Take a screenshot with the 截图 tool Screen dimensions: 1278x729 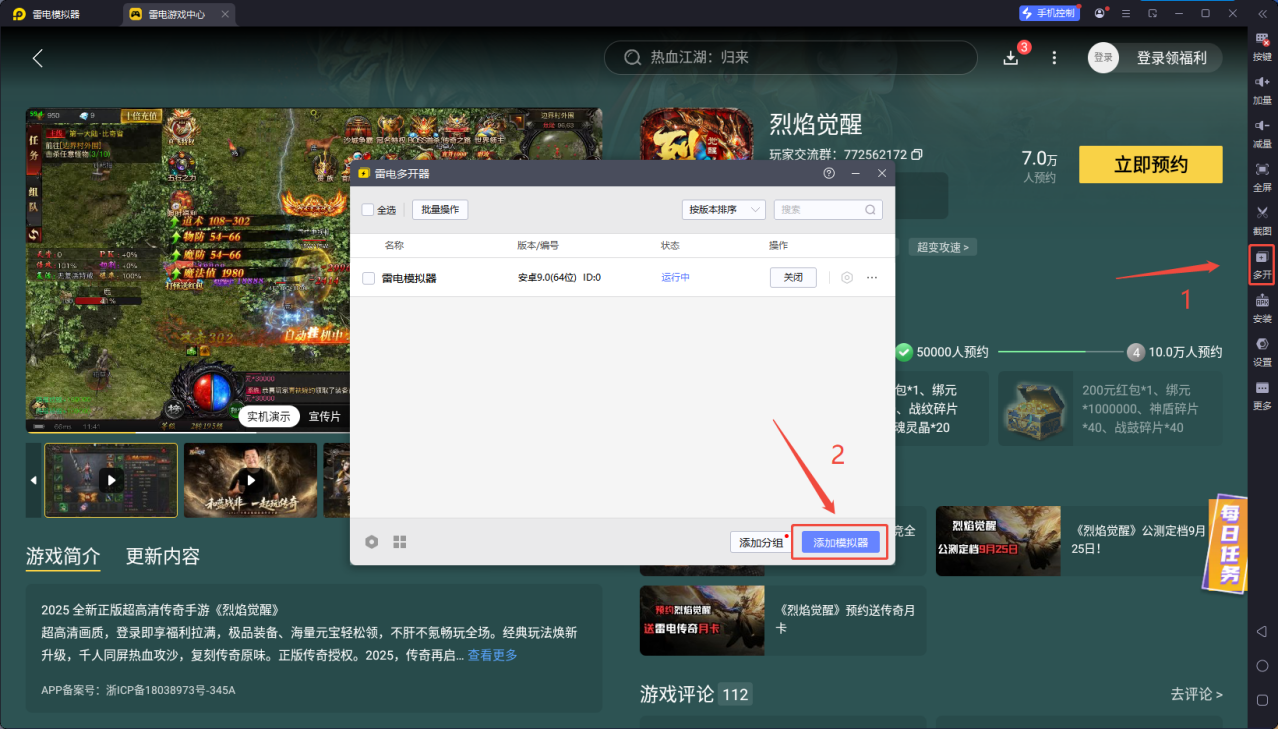tap(1262, 221)
